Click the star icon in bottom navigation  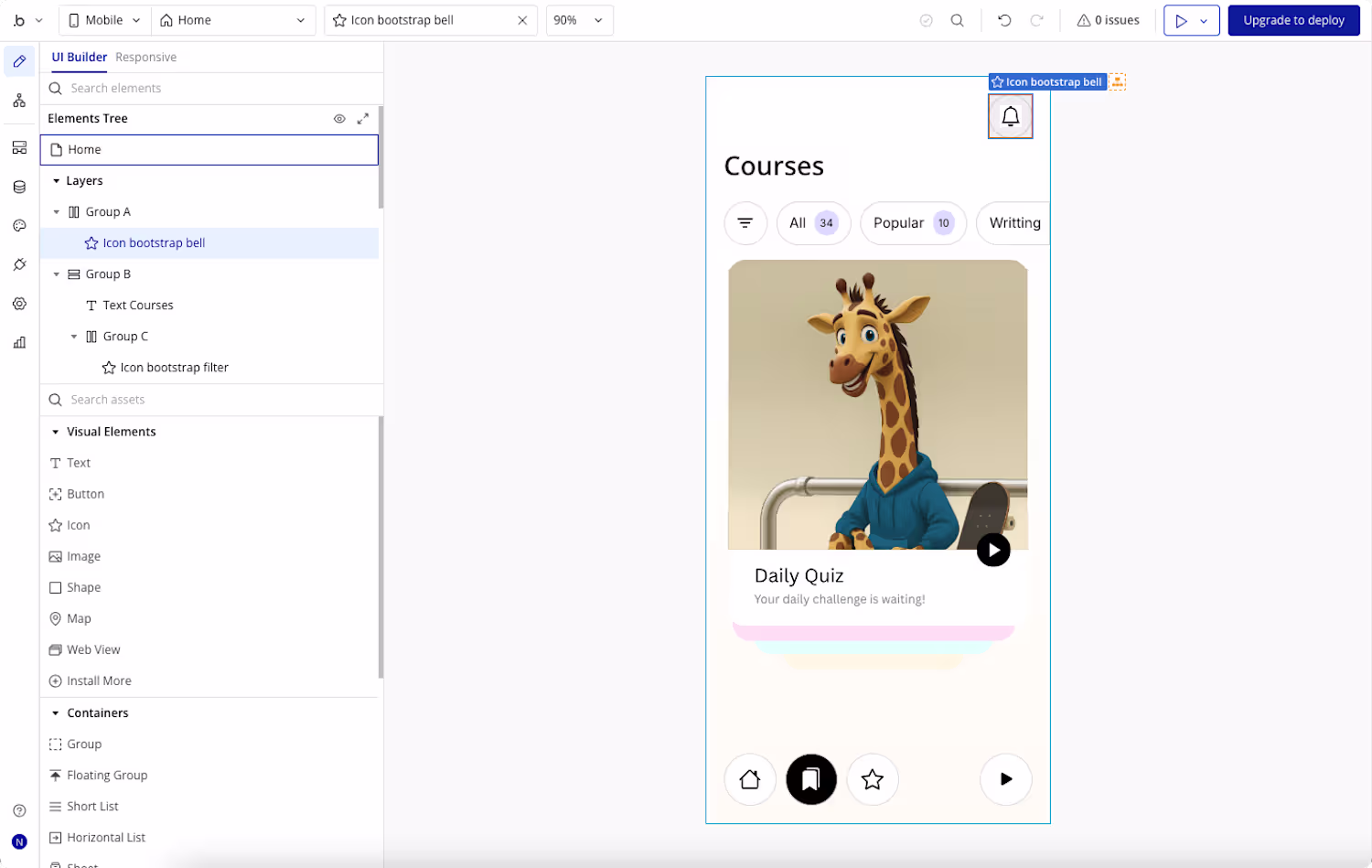coord(873,779)
